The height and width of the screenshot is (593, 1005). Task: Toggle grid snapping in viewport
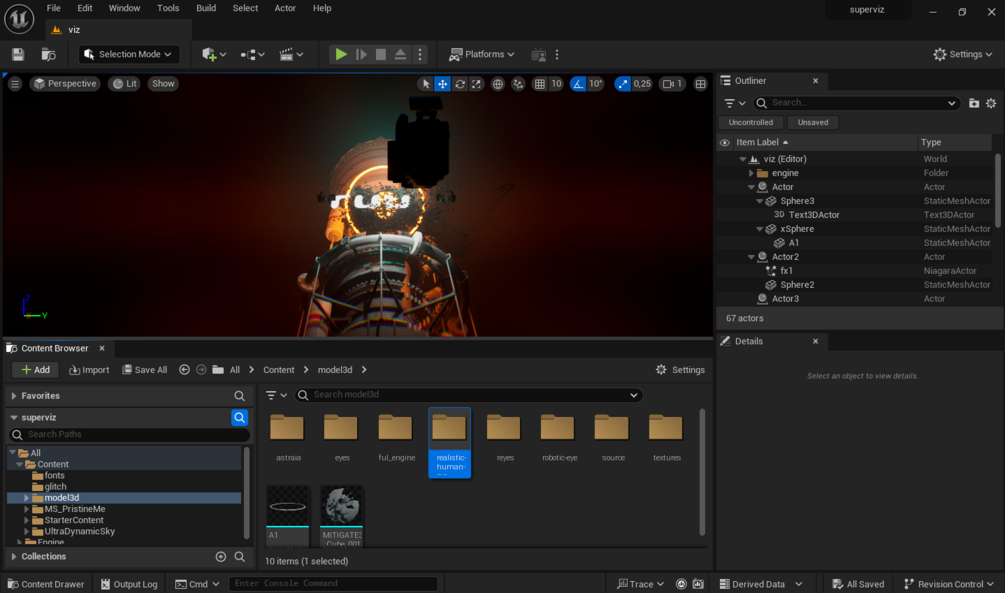540,84
